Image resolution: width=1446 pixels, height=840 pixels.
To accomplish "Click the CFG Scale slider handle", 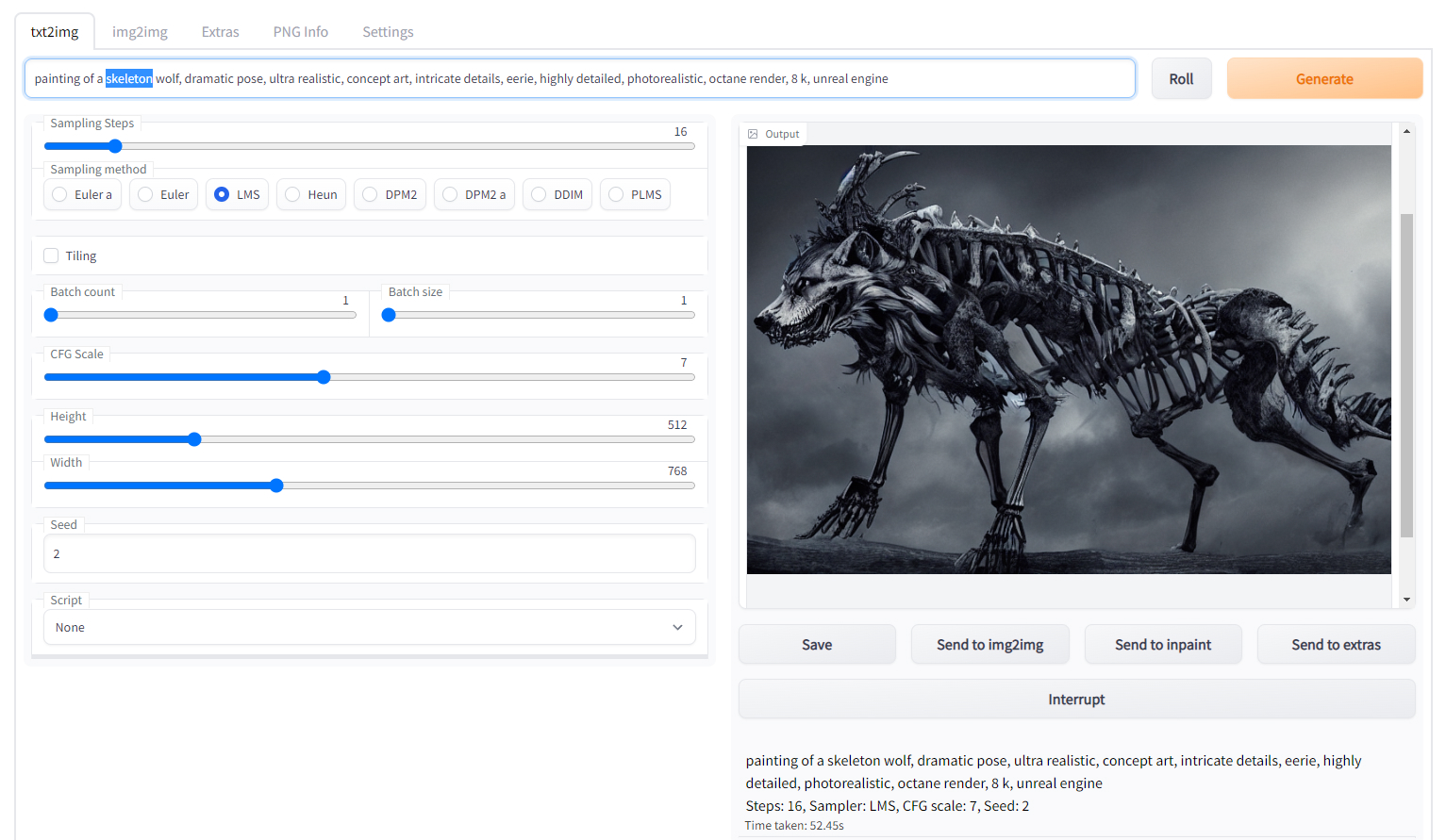I will point(324,377).
